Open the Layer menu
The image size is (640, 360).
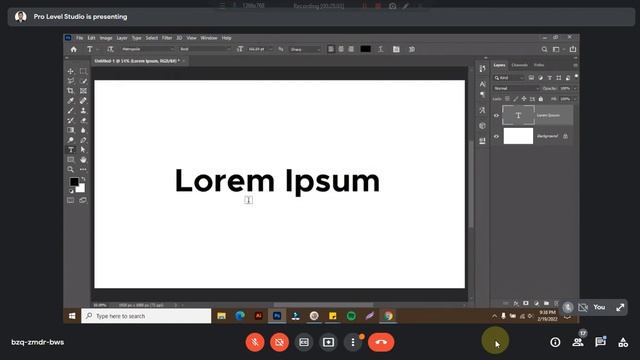point(122,38)
